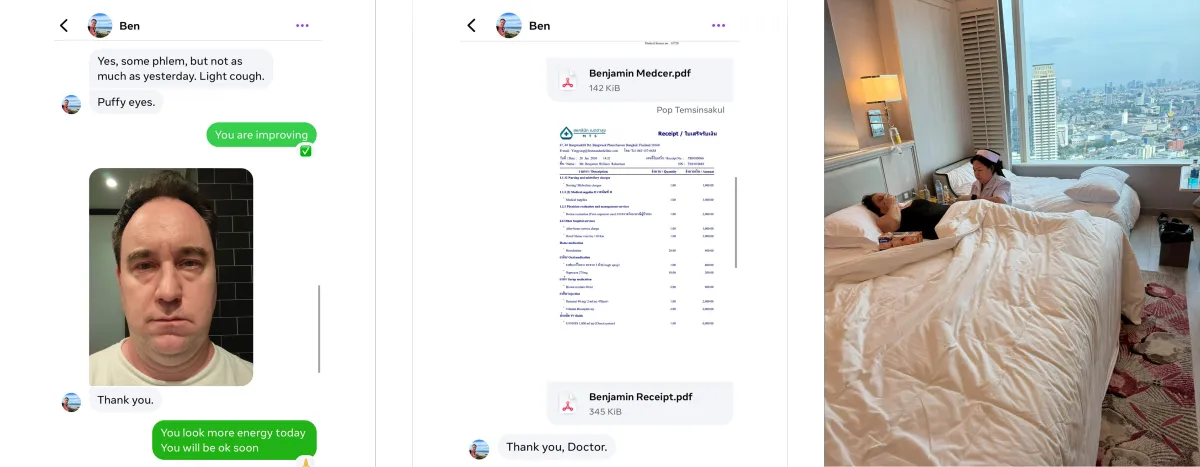Open the hotel room photo
The image size is (1200, 467).
pyautogui.click(x=1012, y=233)
